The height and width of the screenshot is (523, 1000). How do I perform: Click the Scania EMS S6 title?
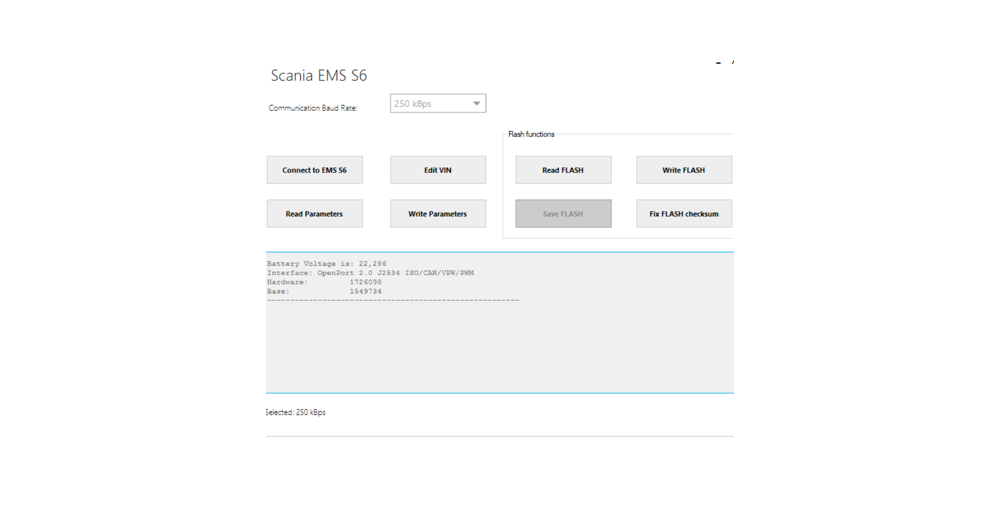[319, 75]
